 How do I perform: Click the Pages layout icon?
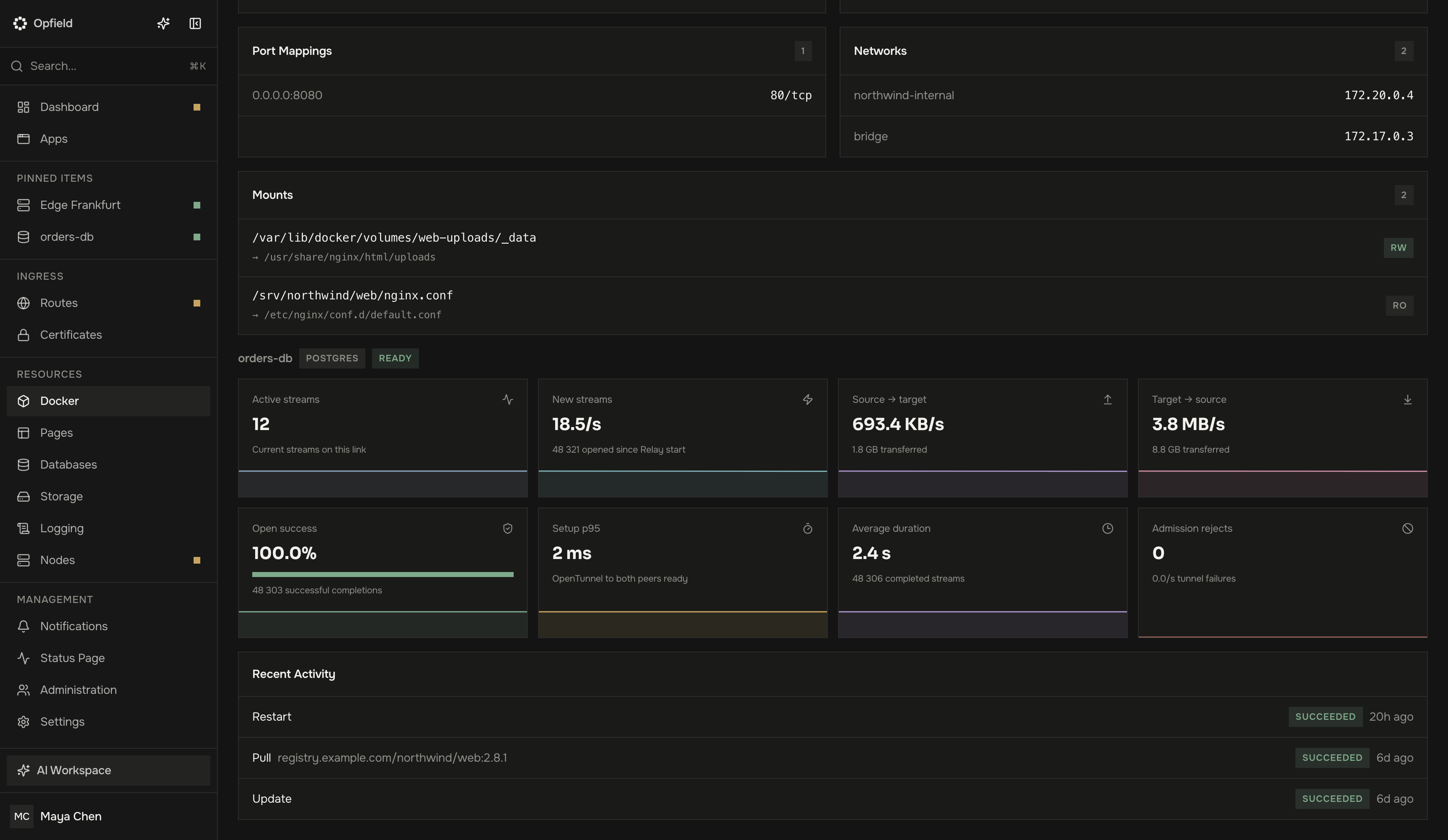coord(23,433)
